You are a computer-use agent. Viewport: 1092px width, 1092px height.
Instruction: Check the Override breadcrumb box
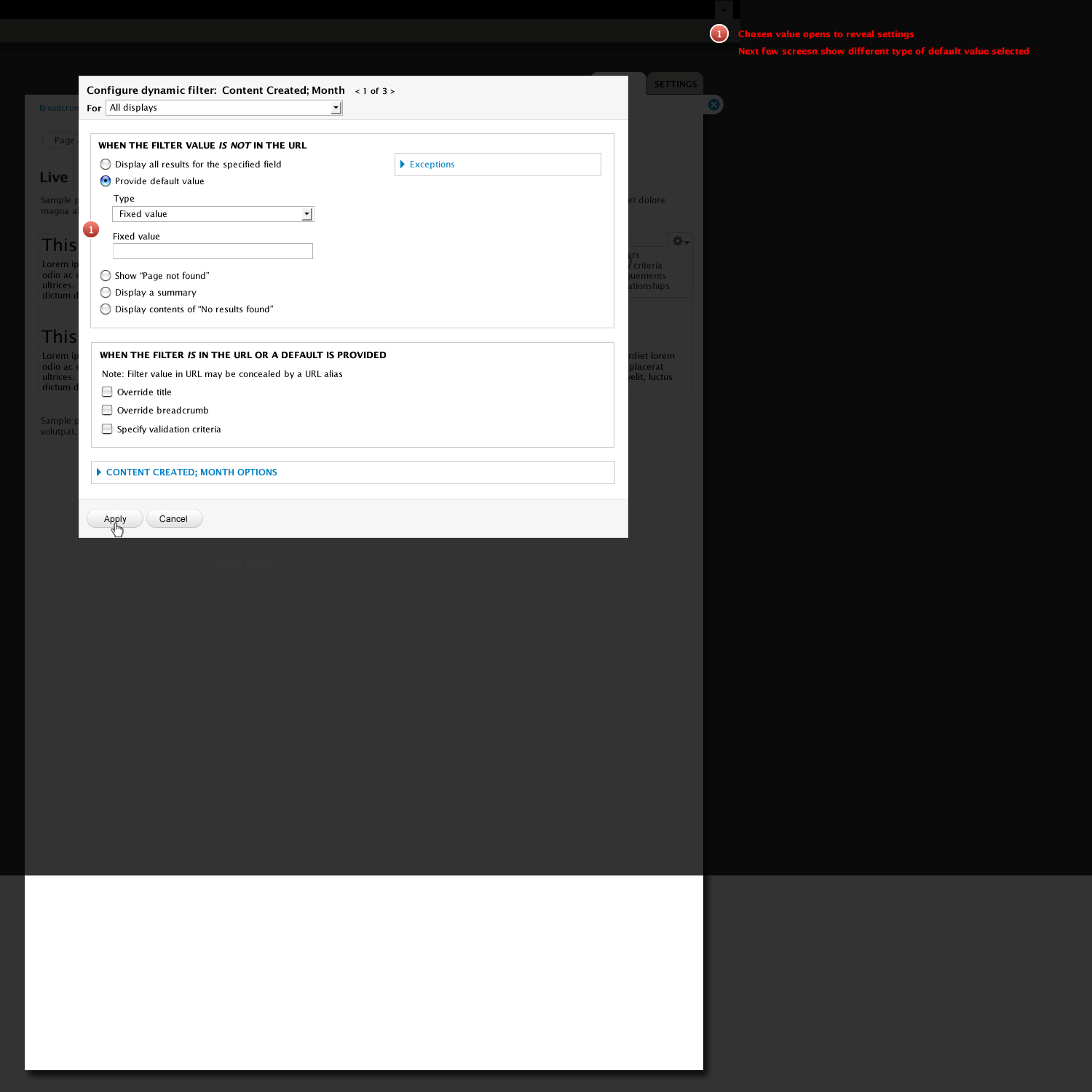point(108,411)
